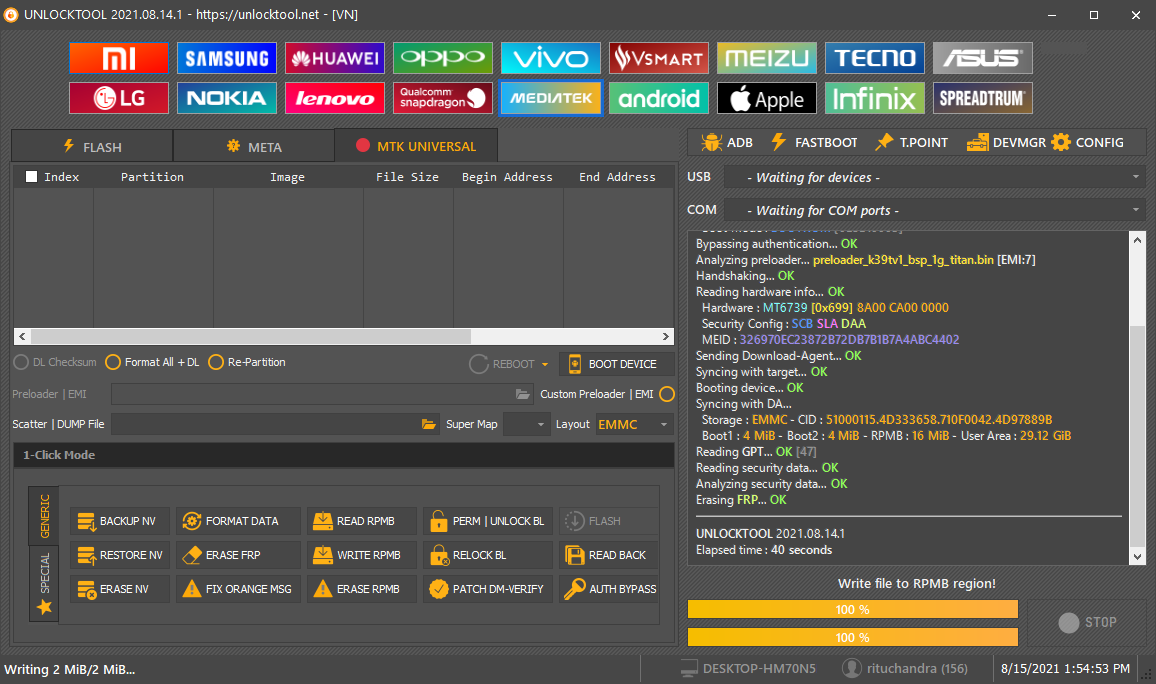The width and height of the screenshot is (1156, 684).
Task: Select the Tecno brand logo
Action: [x=874, y=58]
